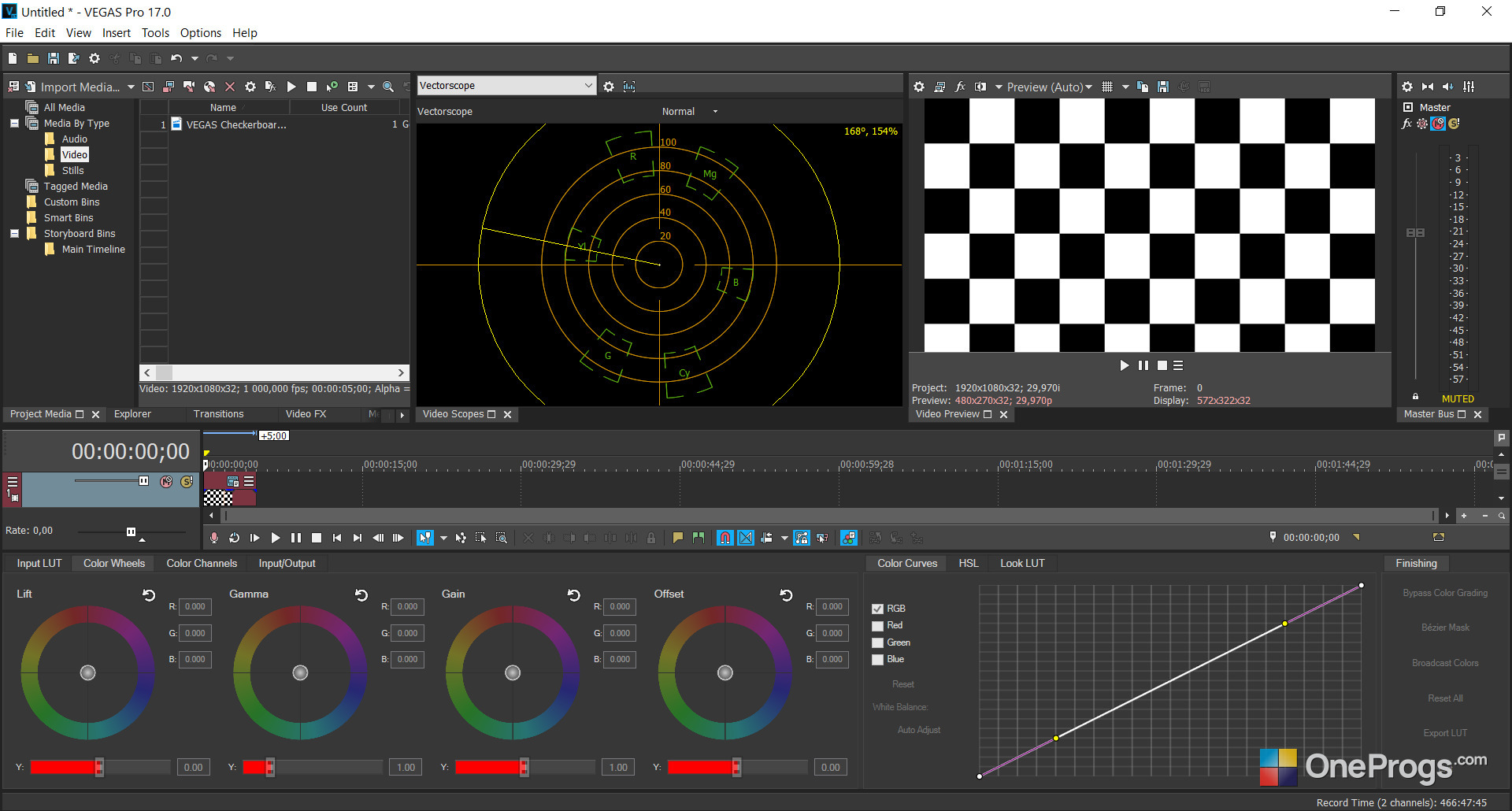Screen dimensions: 1512x811
Task: Check the Green curve channel checkbox
Action: tap(877, 643)
